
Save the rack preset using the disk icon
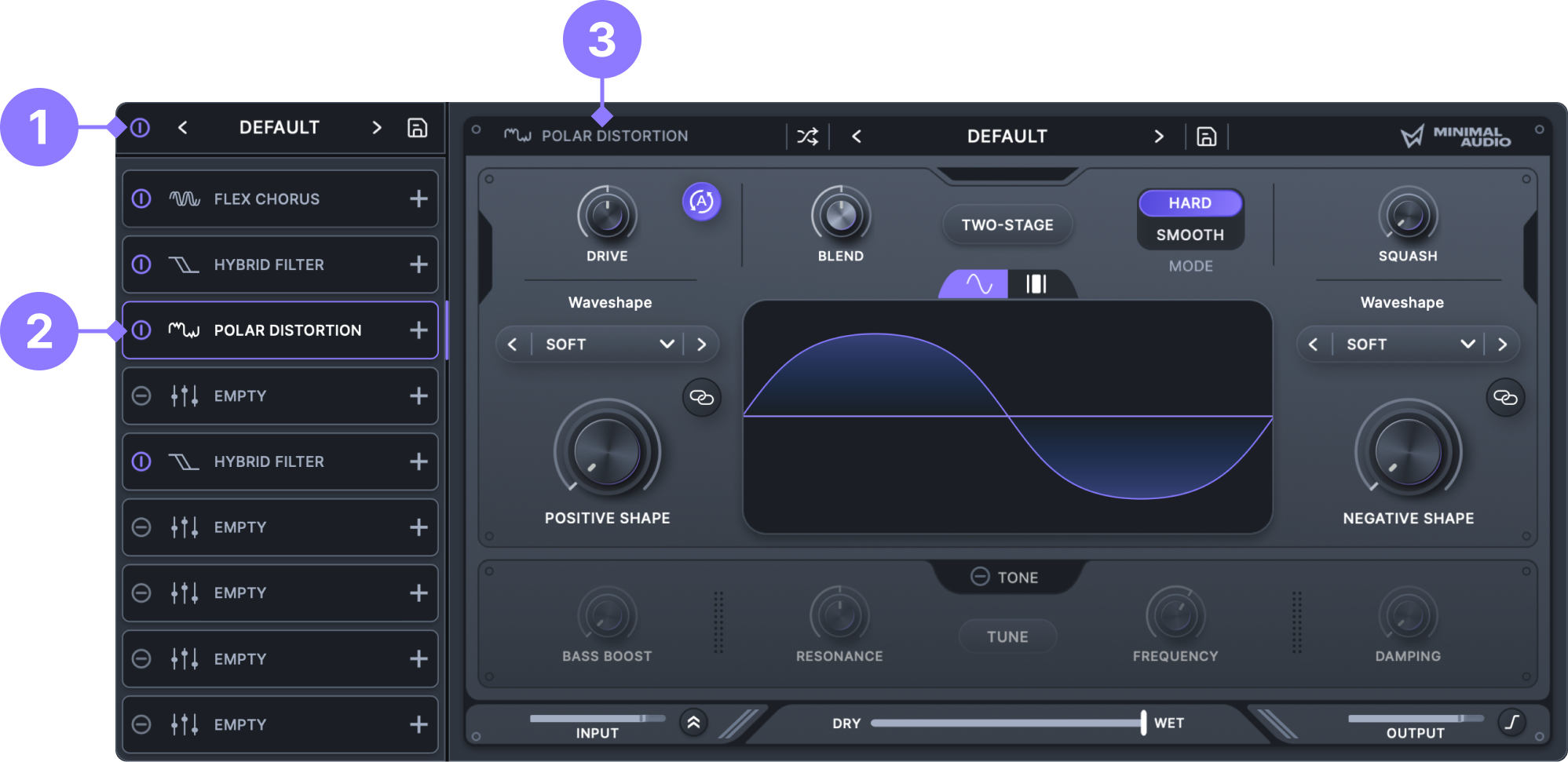point(417,127)
